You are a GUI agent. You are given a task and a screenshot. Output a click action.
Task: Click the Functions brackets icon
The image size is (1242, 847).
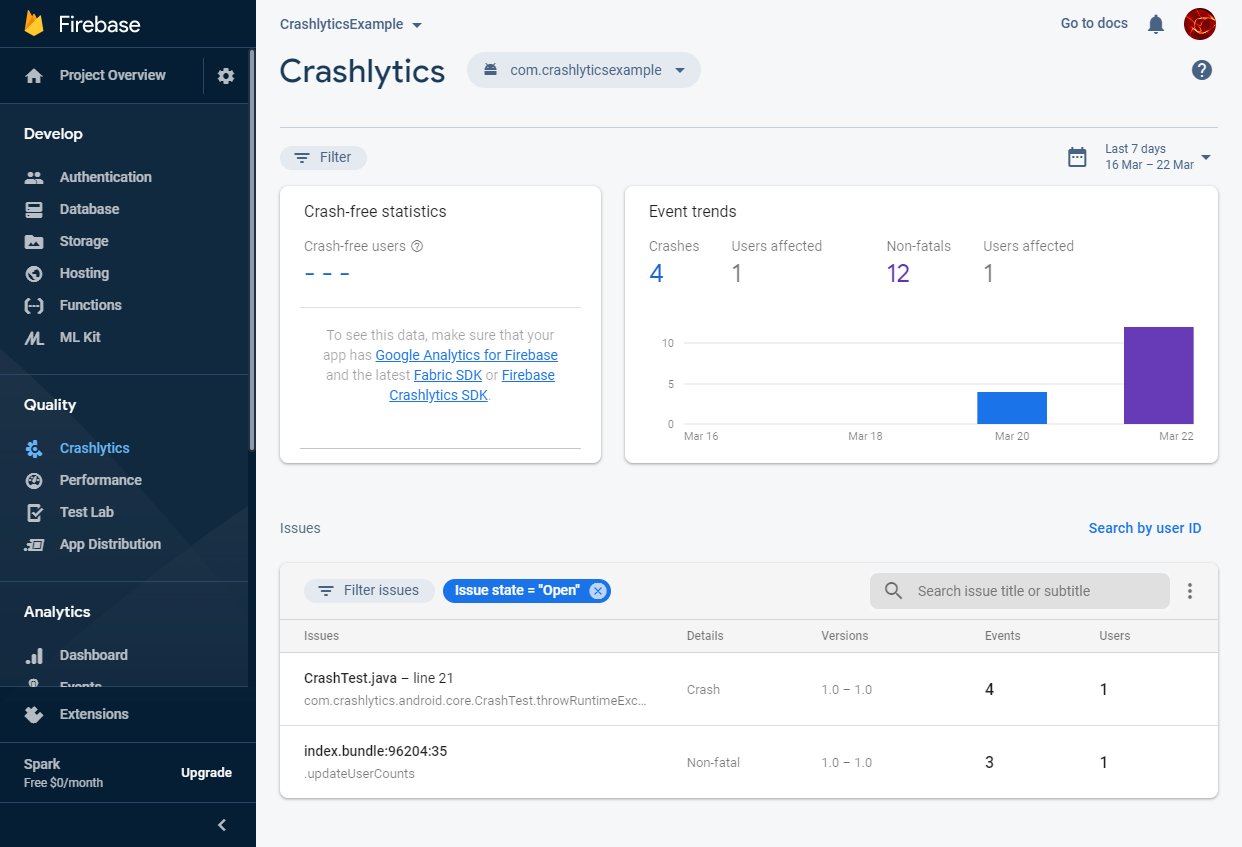(x=34, y=306)
